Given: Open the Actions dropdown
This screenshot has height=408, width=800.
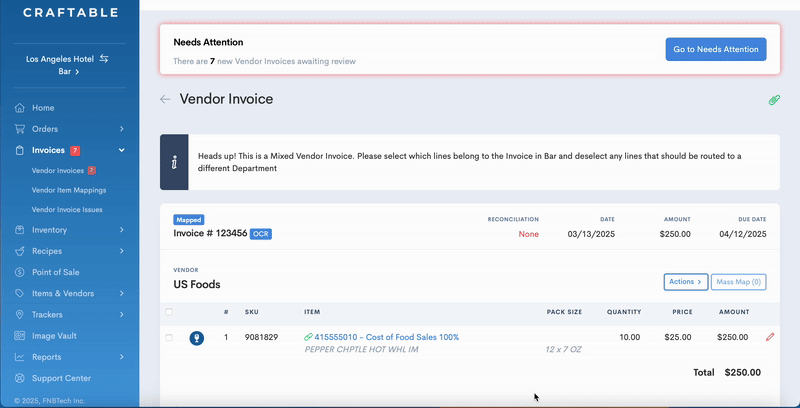Looking at the screenshot, I should pos(685,282).
